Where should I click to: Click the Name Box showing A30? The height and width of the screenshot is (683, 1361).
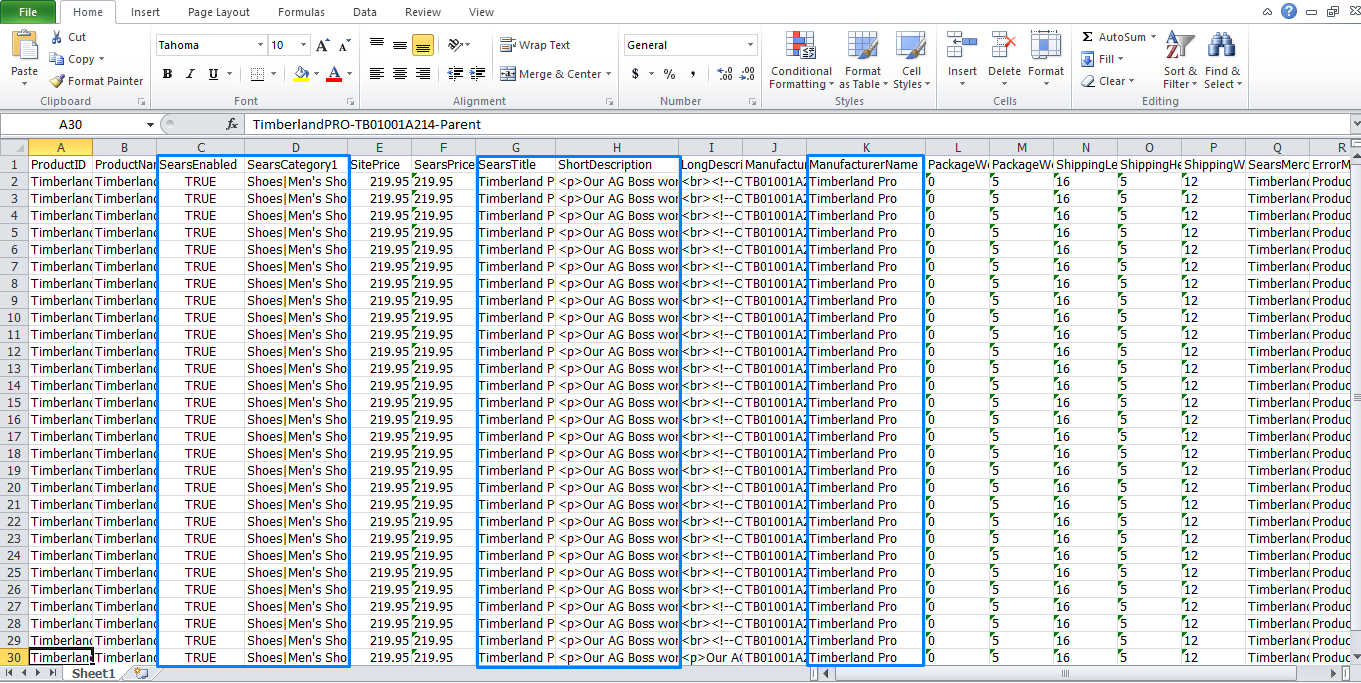[x=72, y=125]
